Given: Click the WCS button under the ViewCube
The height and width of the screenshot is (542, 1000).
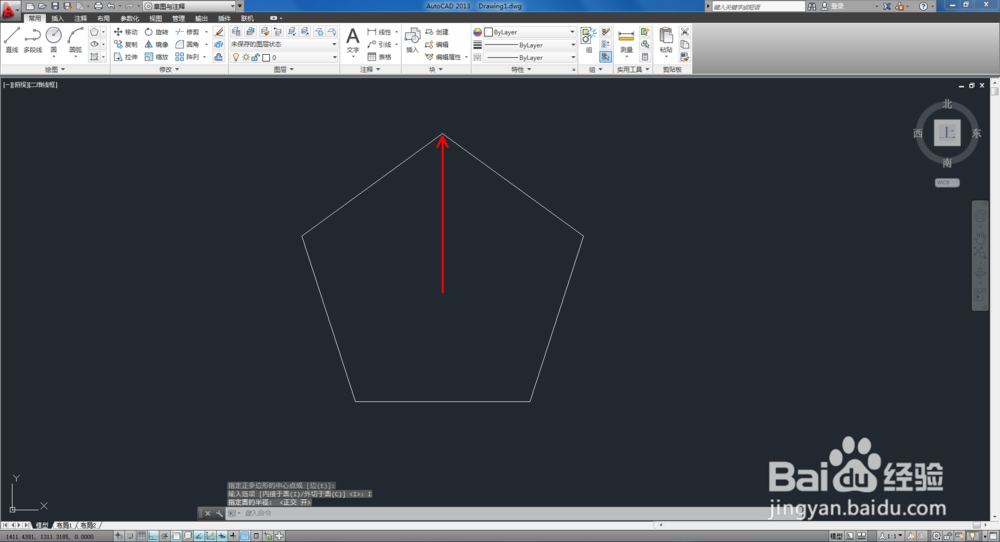Looking at the screenshot, I should coord(947,182).
